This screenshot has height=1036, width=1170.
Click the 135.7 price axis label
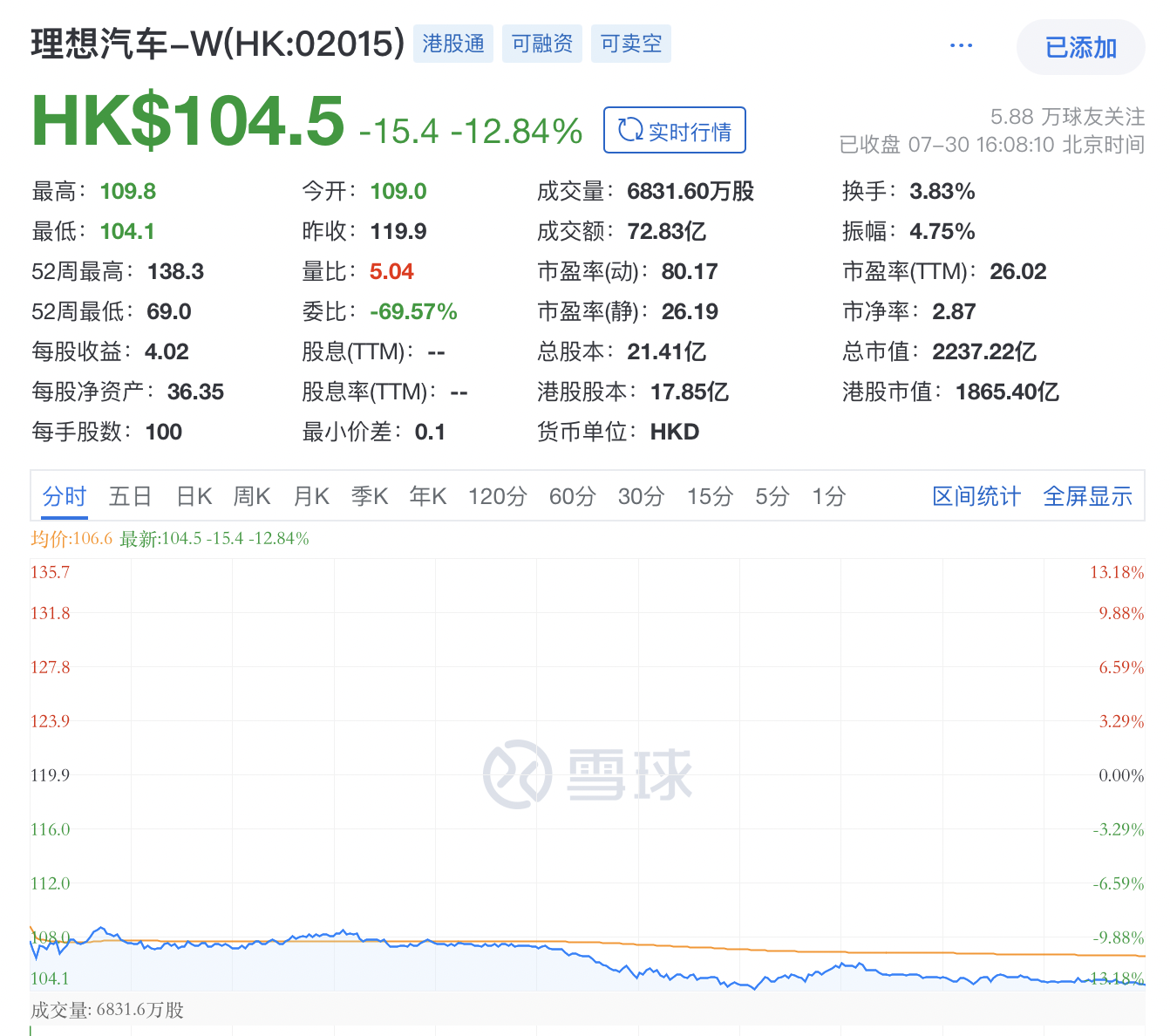pyautogui.click(x=50, y=572)
